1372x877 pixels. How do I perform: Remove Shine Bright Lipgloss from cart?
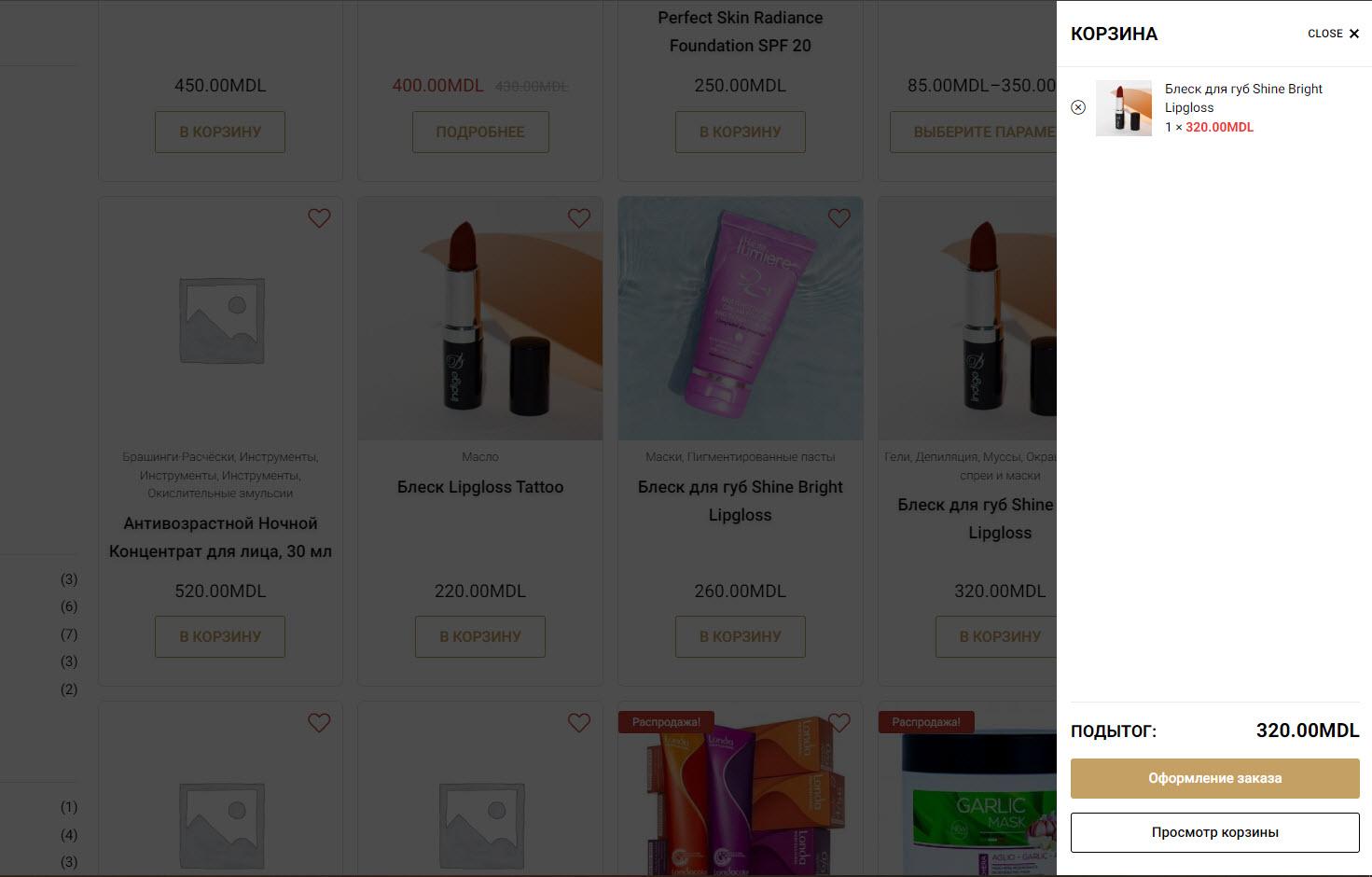[1078, 107]
